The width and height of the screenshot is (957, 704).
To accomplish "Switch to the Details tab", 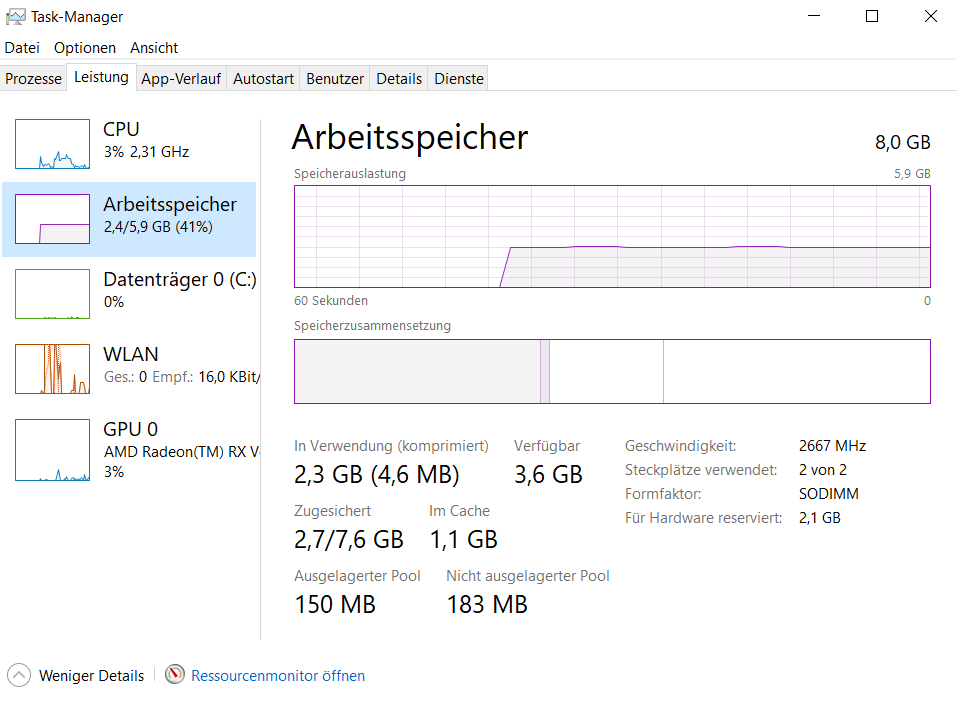I will 399,79.
